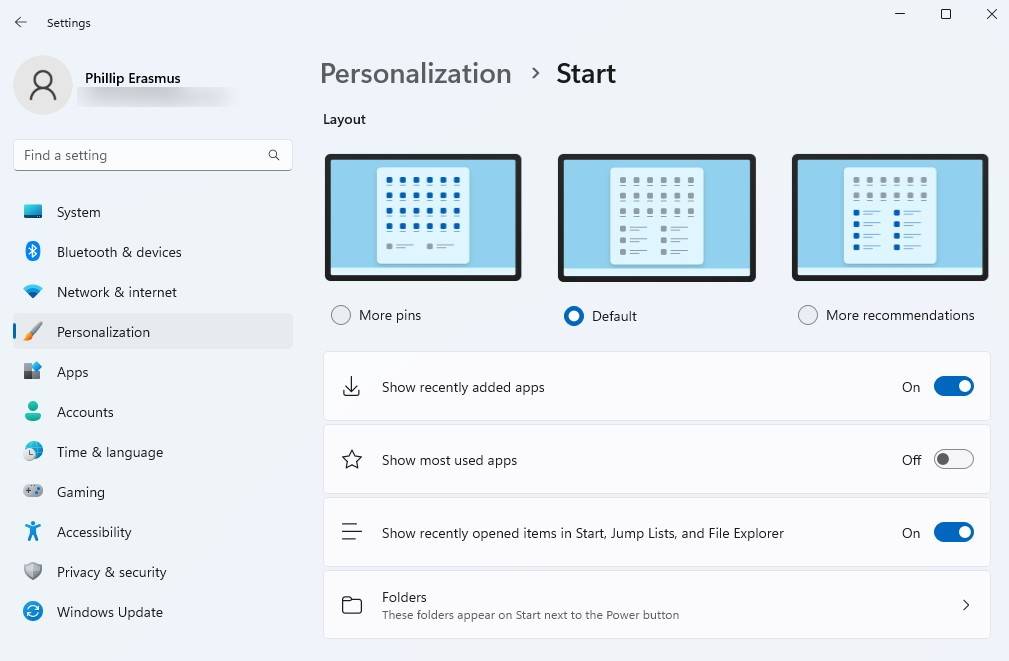
Task: Click the Folders description text
Action: (530, 615)
